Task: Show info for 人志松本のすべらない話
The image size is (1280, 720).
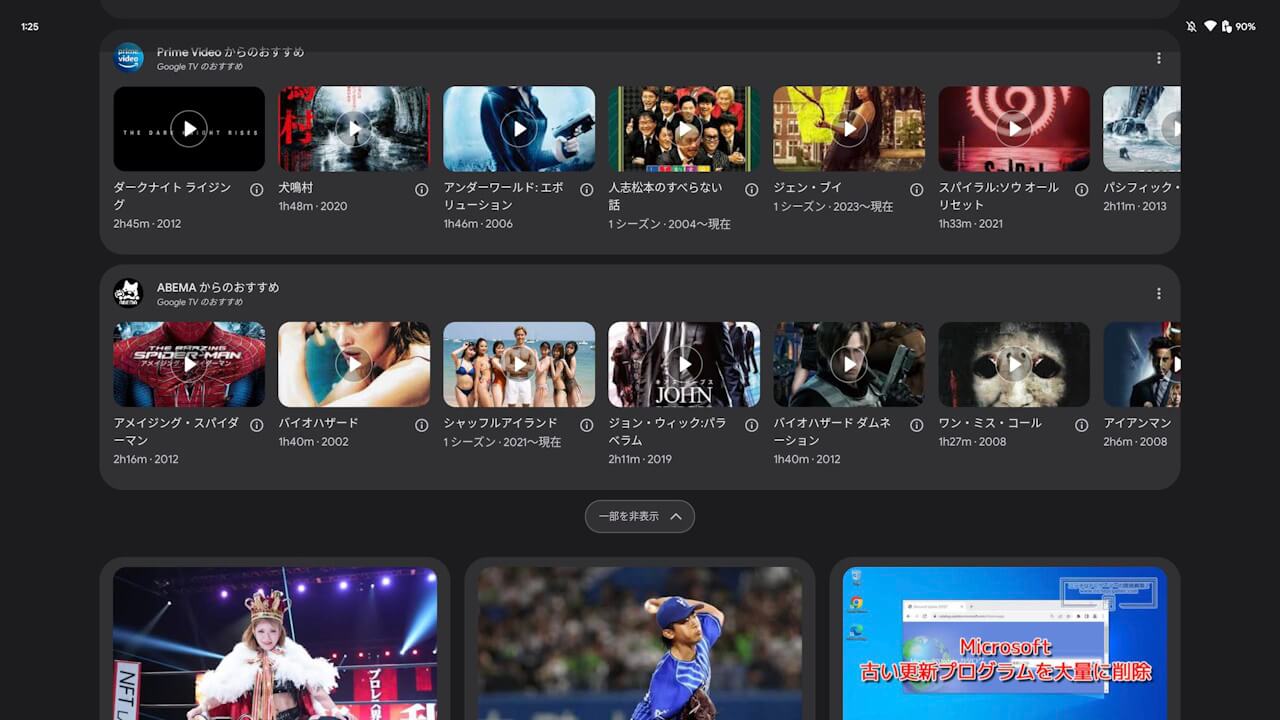Action: (x=752, y=189)
